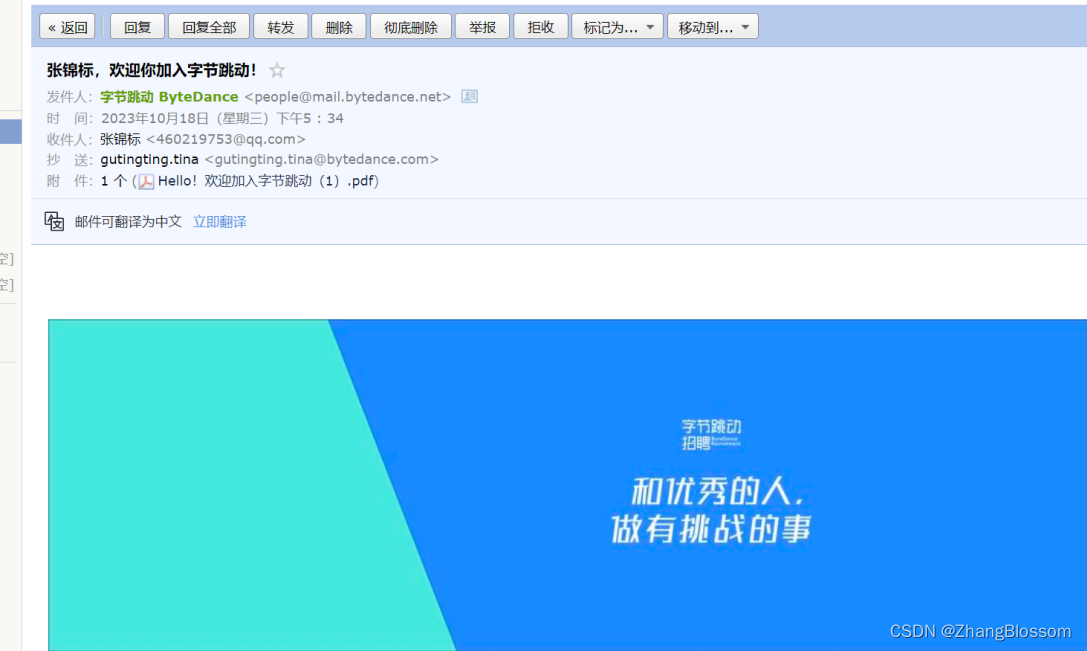Screen dimensions: 1087x651
Task: Reply using the 回复 button
Action: 137,27
